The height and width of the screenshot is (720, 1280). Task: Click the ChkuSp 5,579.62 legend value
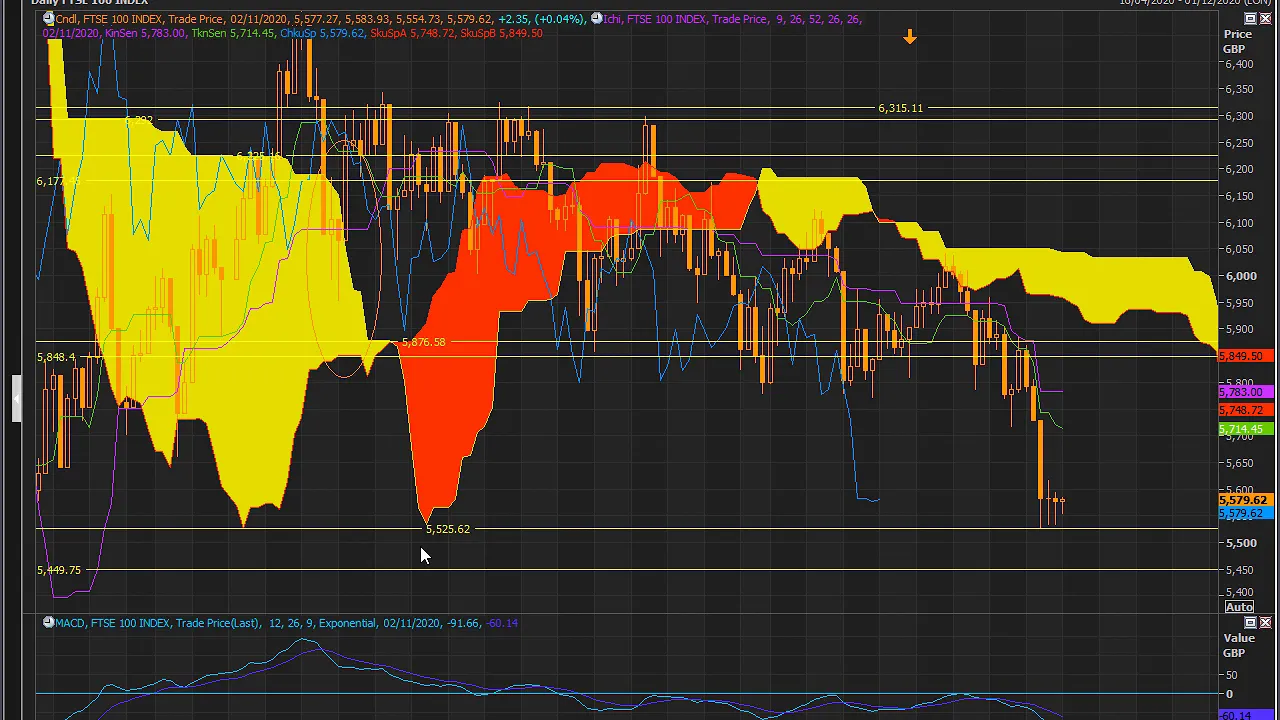(322, 33)
